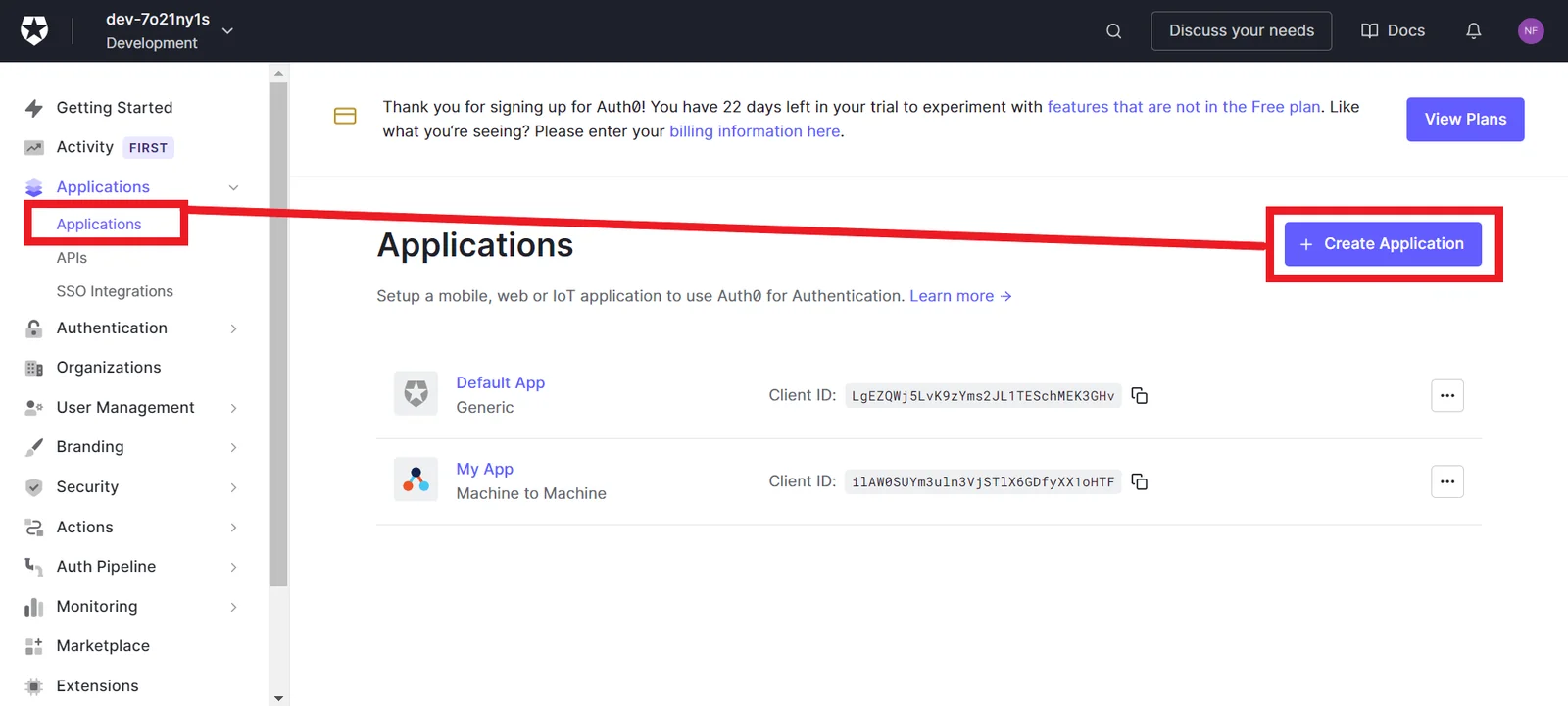Screen dimensions: 1568x706
Task: Open the Extensions sidebar item
Action: tap(97, 686)
